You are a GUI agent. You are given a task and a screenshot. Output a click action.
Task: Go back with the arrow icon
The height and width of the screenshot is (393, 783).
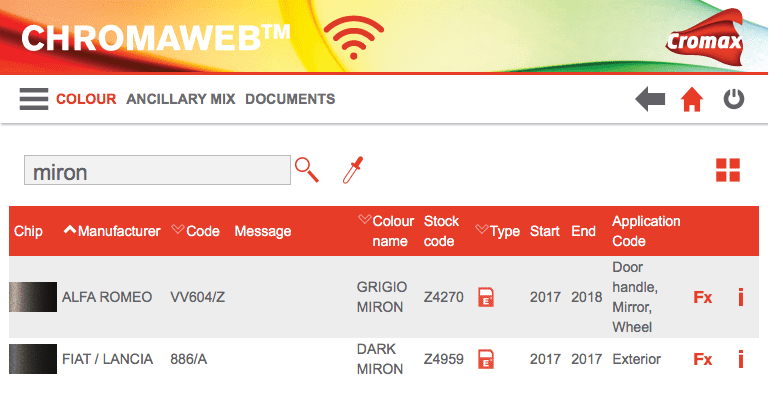point(650,99)
